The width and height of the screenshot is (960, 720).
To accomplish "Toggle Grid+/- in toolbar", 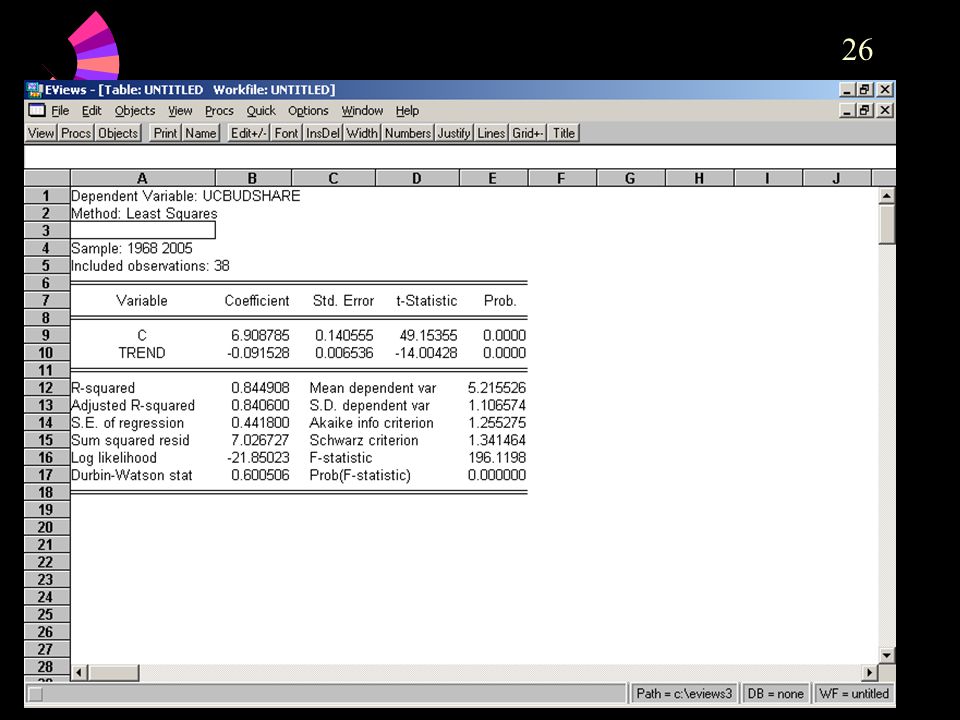I will (528, 133).
